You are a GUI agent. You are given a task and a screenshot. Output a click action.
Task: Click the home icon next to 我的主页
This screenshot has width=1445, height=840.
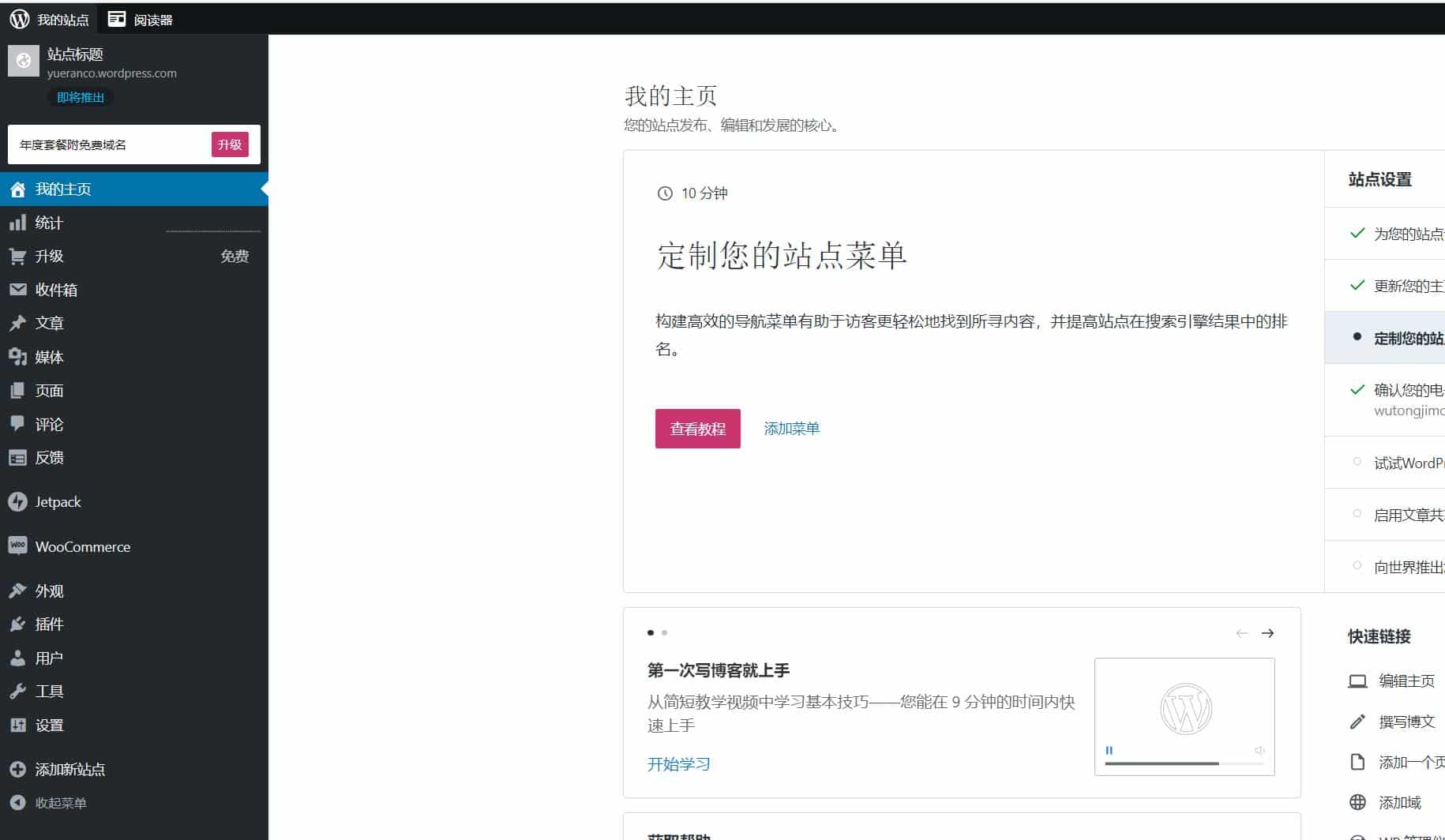[x=17, y=189]
